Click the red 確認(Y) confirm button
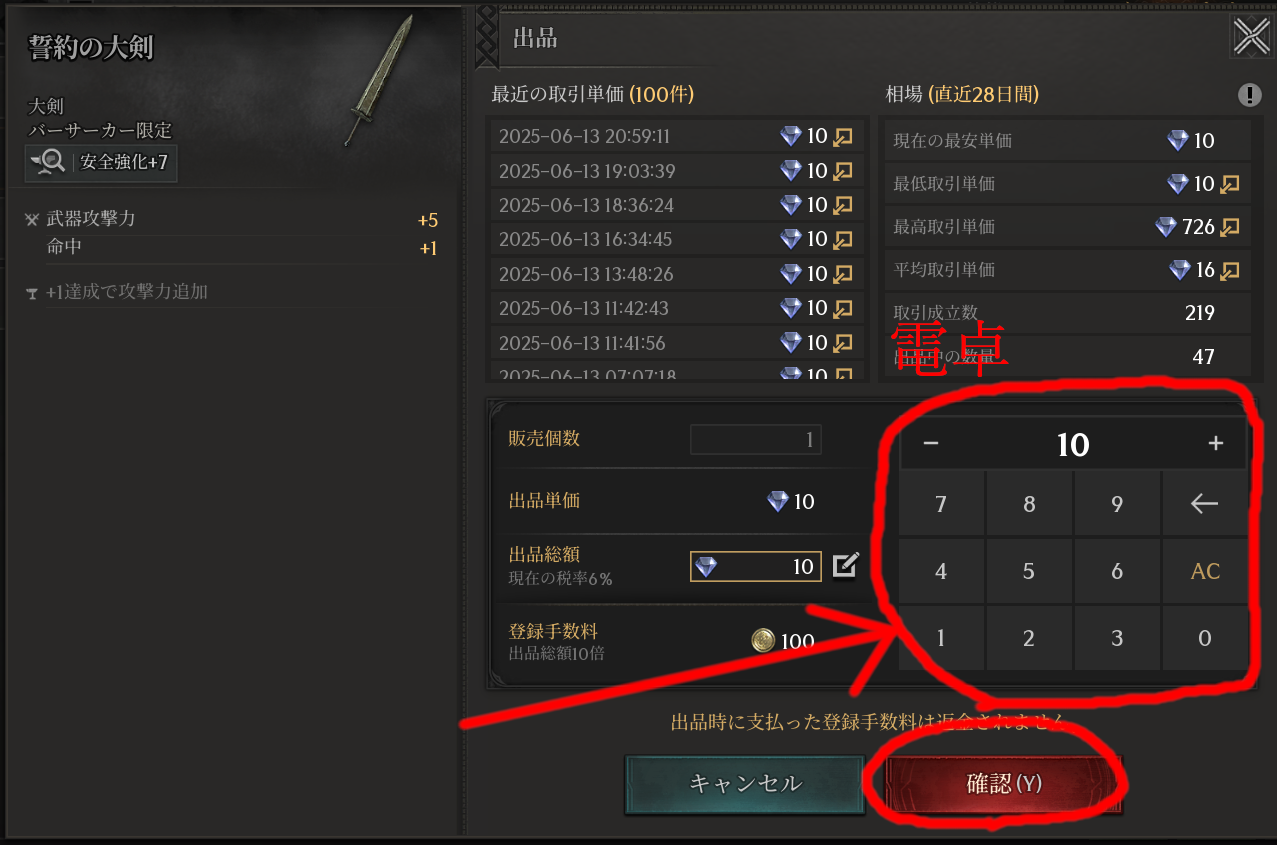 (x=1004, y=784)
